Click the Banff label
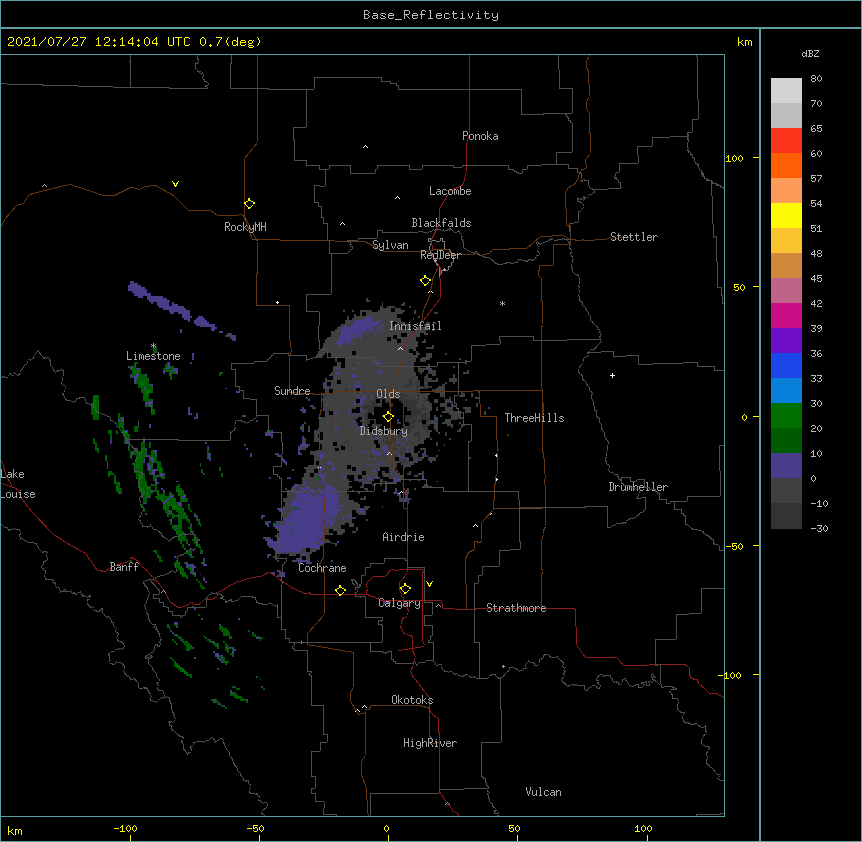The width and height of the screenshot is (862, 842). coord(124,567)
